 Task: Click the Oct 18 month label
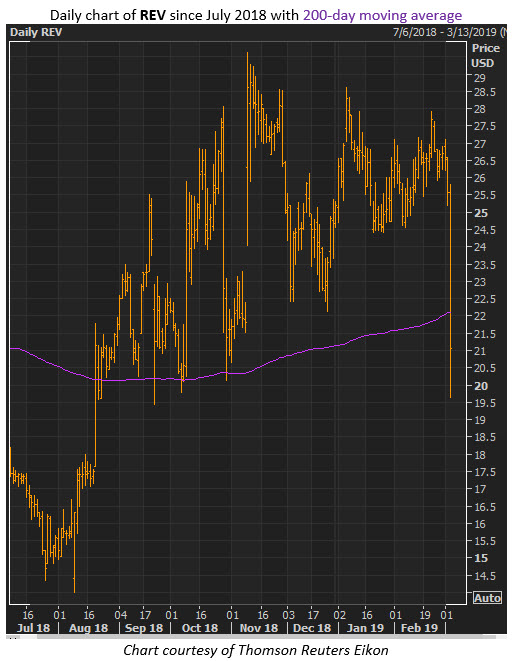(x=200, y=628)
